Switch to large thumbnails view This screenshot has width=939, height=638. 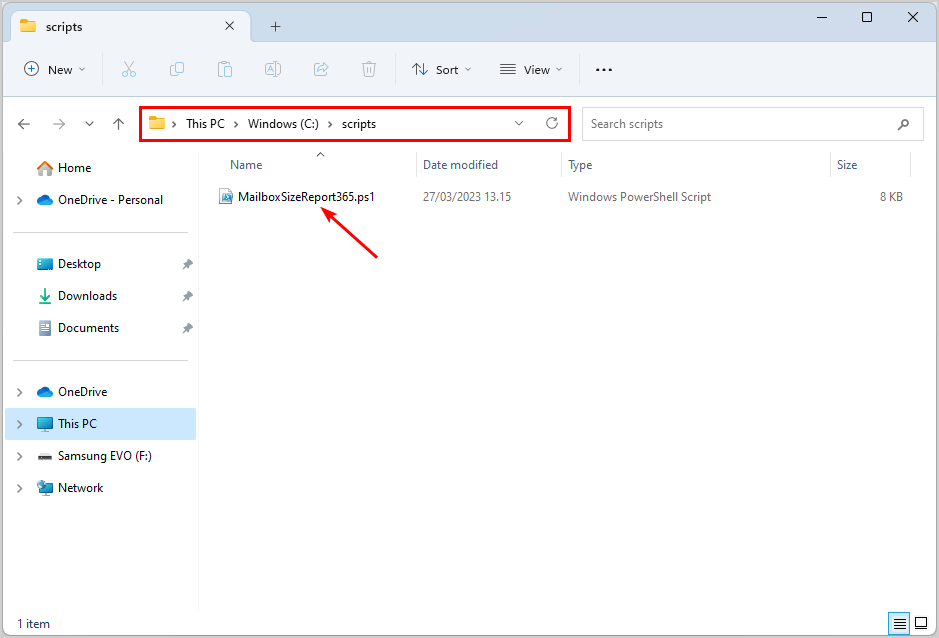(x=921, y=623)
